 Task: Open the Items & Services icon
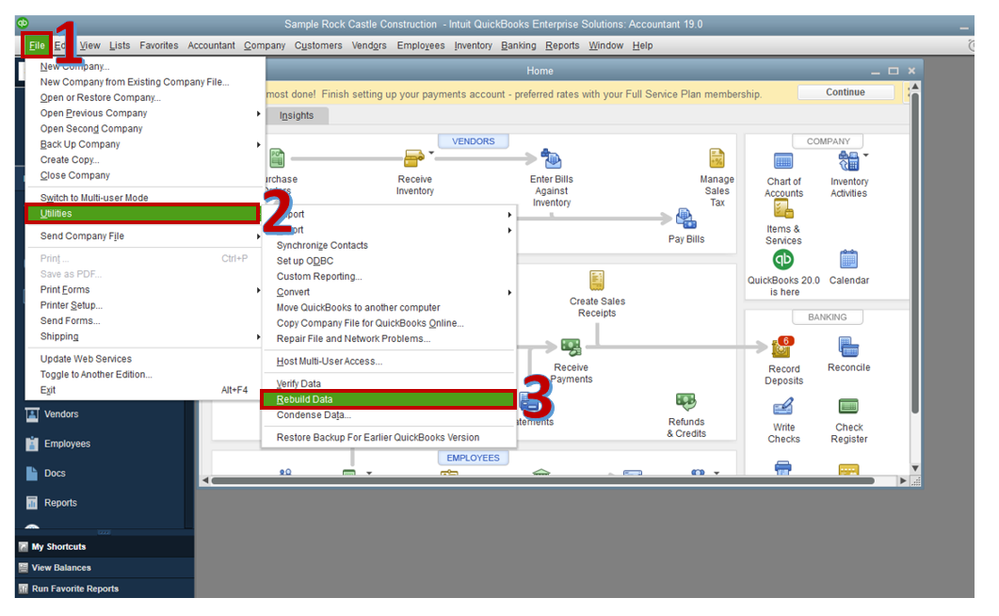[x=783, y=209]
